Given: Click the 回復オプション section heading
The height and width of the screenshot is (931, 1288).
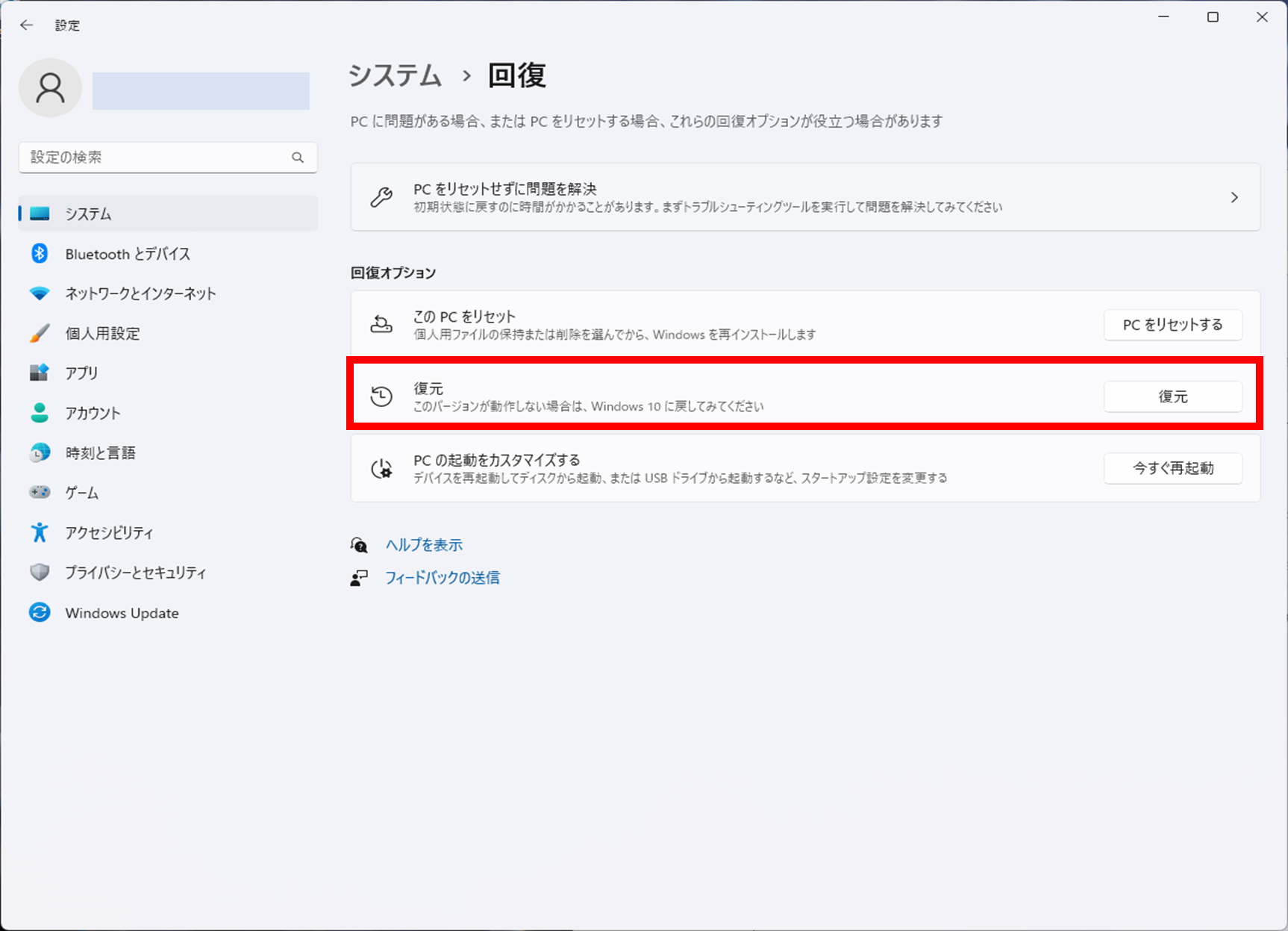Looking at the screenshot, I should click(x=393, y=273).
